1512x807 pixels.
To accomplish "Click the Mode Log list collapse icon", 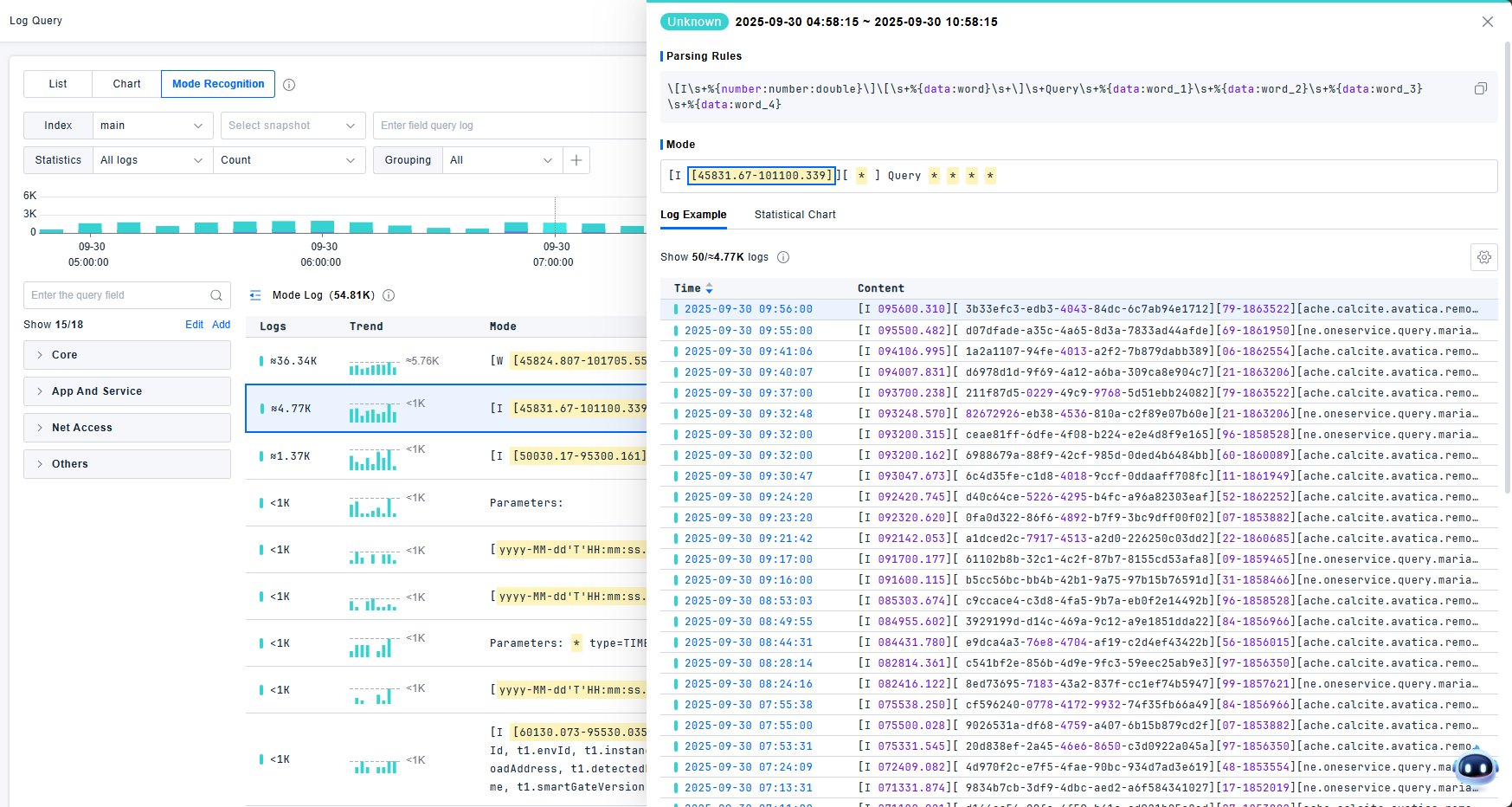I will [x=255, y=295].
